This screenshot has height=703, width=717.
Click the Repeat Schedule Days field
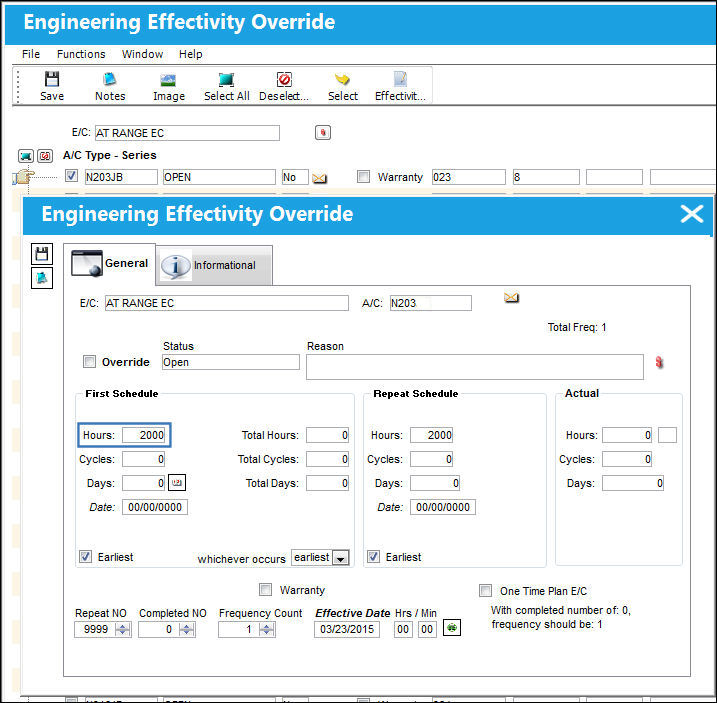coord(435,483)
